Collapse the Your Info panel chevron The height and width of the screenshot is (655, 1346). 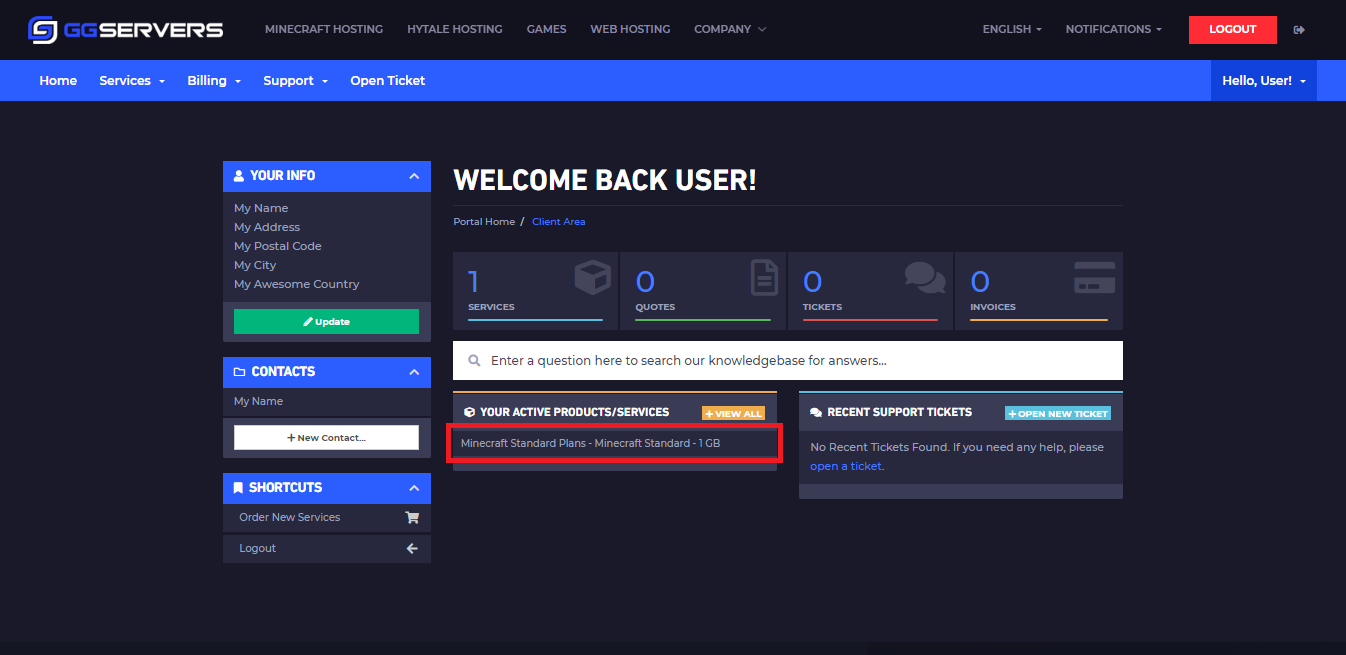[414, 176]
